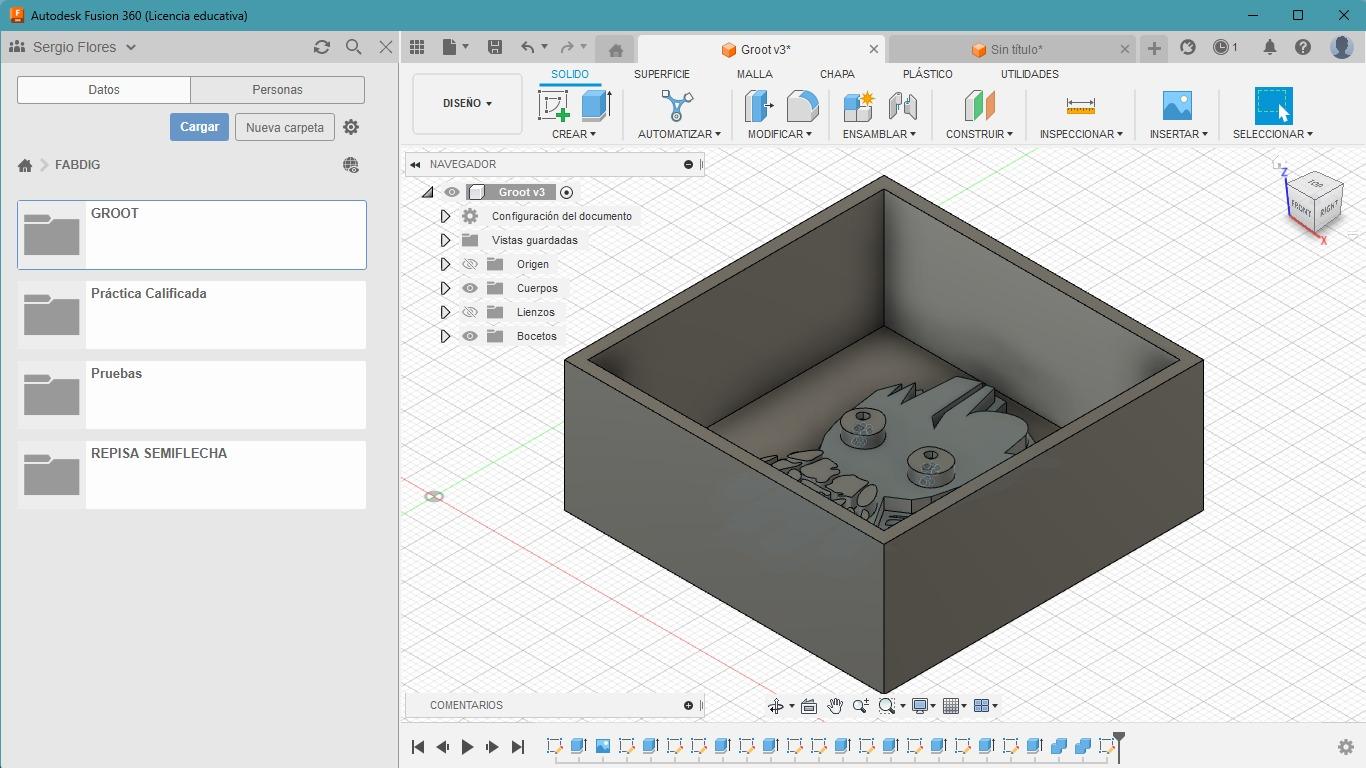Image resolution: width=1366 pixels, height=768 pixels.
Task: Refresh the data panel
Action: (321, 47)
